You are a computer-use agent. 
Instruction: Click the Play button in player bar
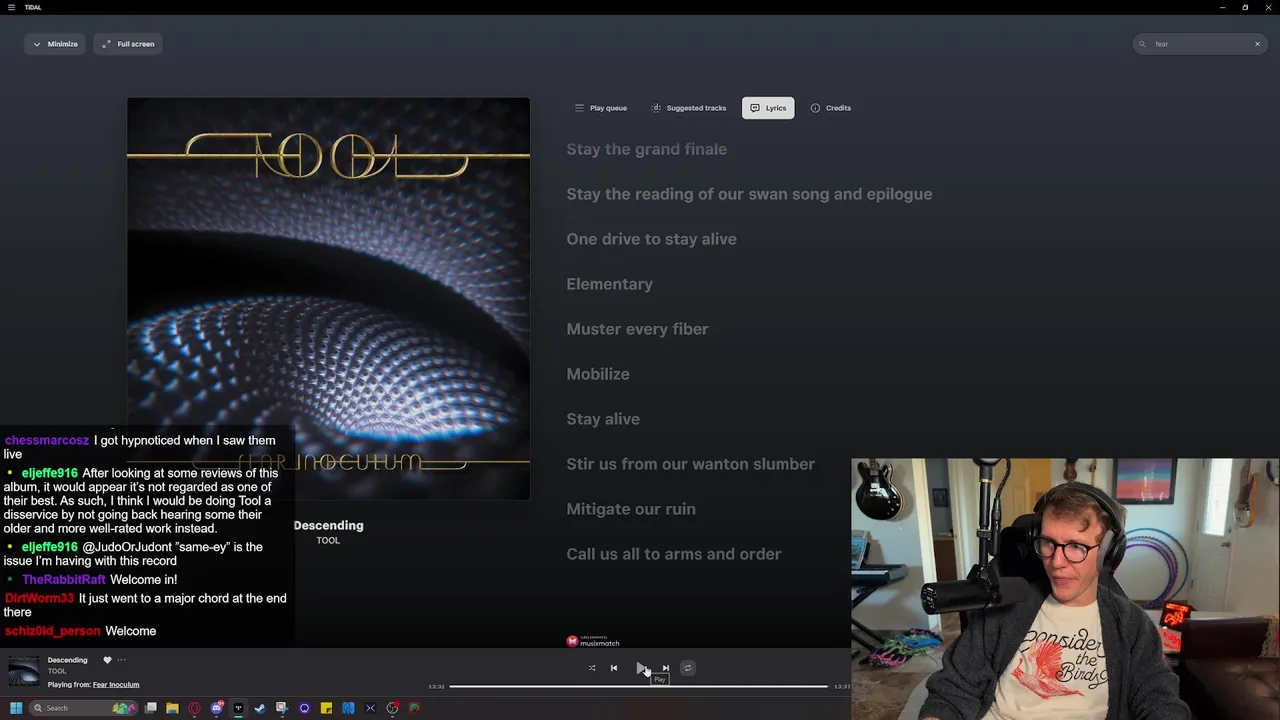[x=641, y=668]
